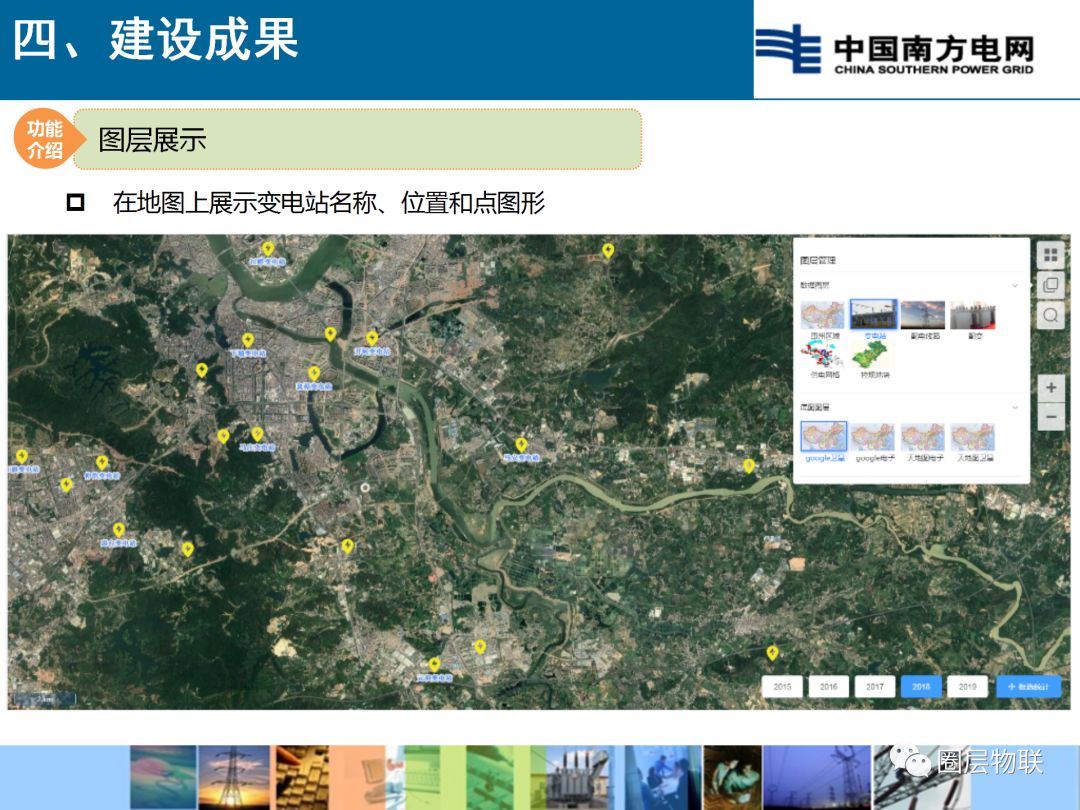The height and width of the screenshot is (810, 1080).
Task: Choose the Tianditu electronic basemap thumbnail
Action: click(923, 437)
